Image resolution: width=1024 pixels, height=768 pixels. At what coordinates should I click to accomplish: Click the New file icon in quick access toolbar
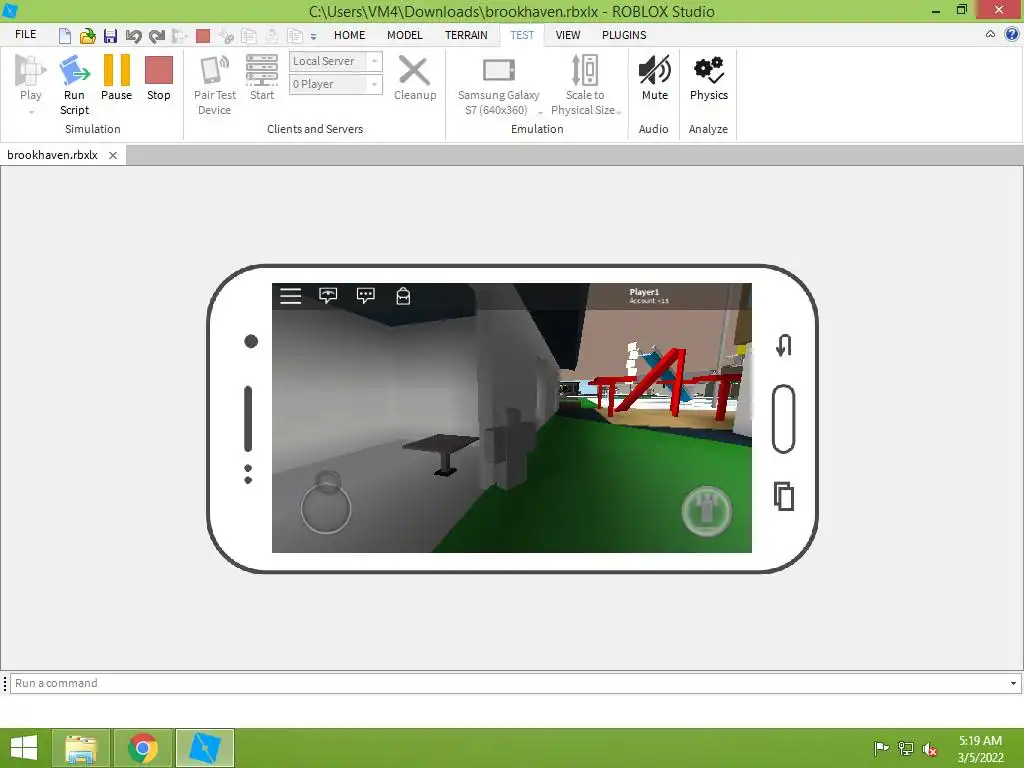(65, 36)
